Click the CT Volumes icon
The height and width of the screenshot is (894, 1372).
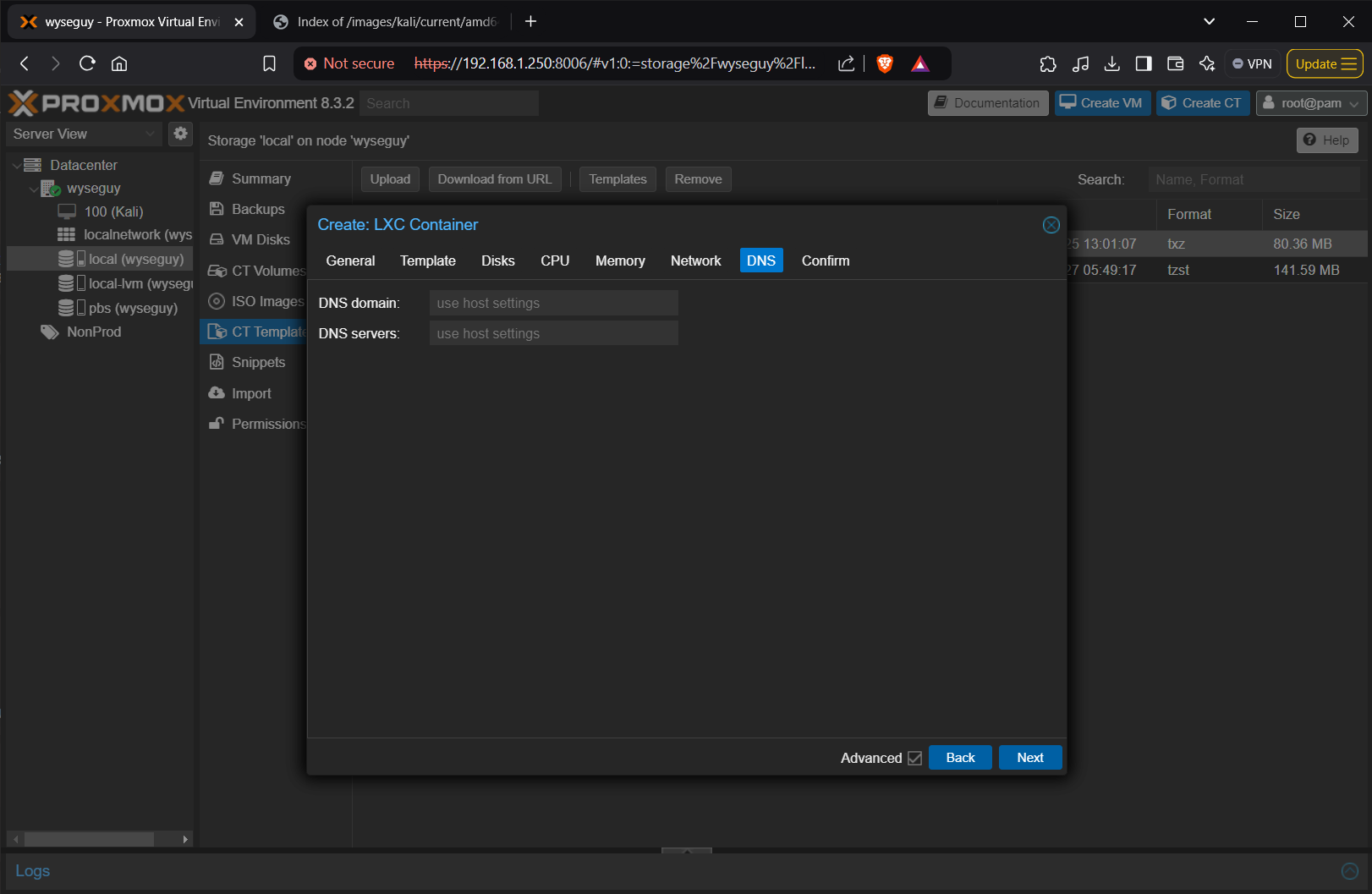click(x=217, y=271)
